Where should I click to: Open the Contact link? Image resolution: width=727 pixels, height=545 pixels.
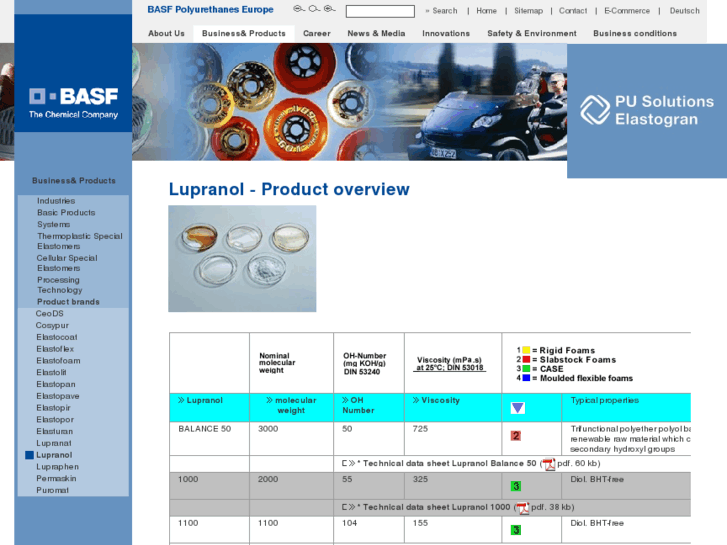coord(573,11)
